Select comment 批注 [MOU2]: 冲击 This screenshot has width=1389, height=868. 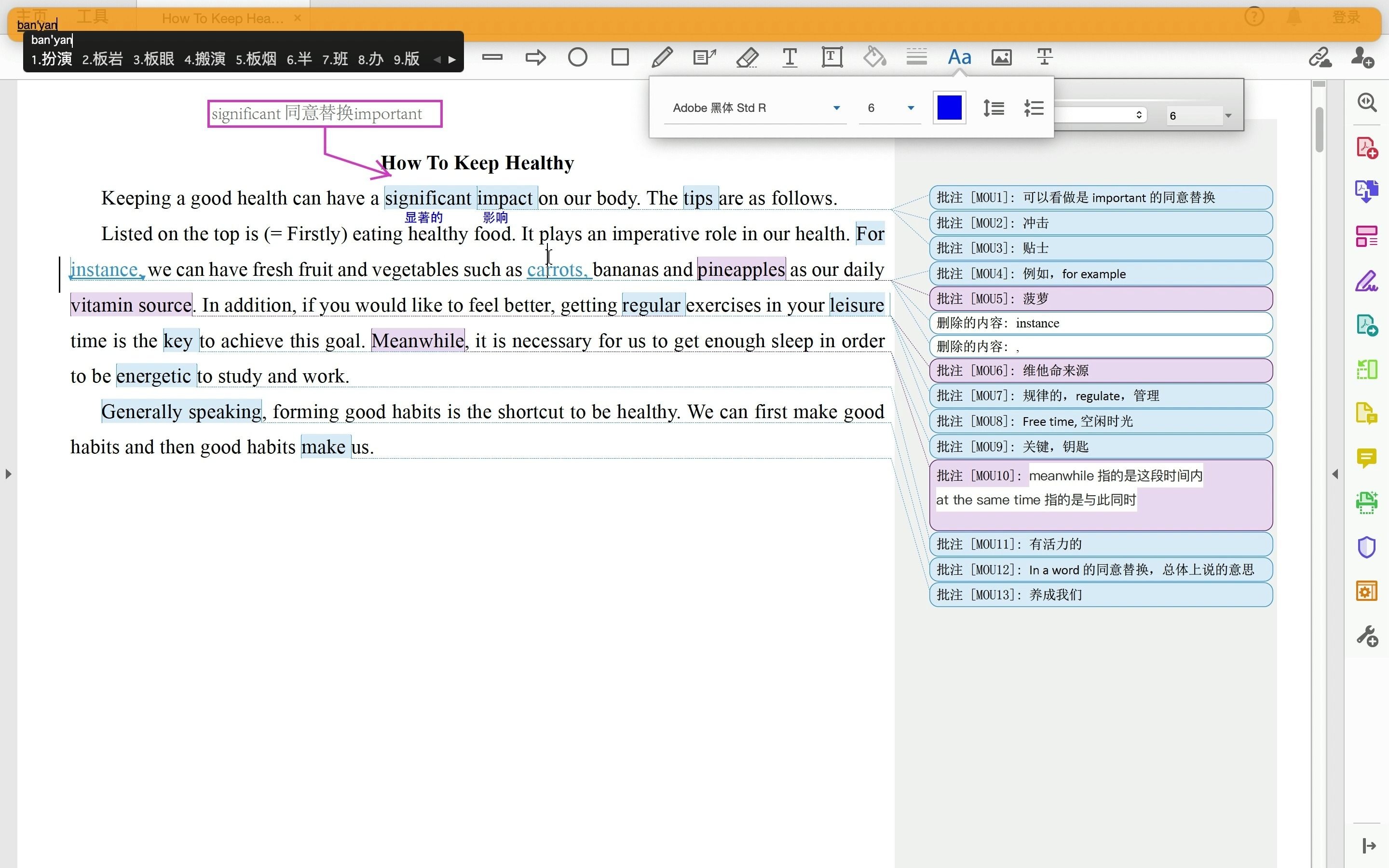tap(1100, 223)
